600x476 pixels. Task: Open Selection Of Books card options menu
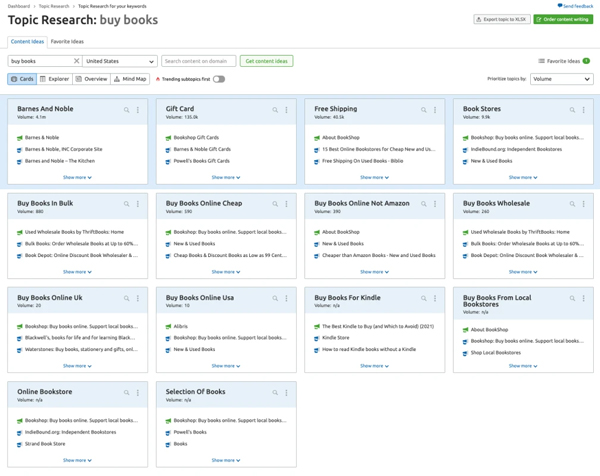286,393
